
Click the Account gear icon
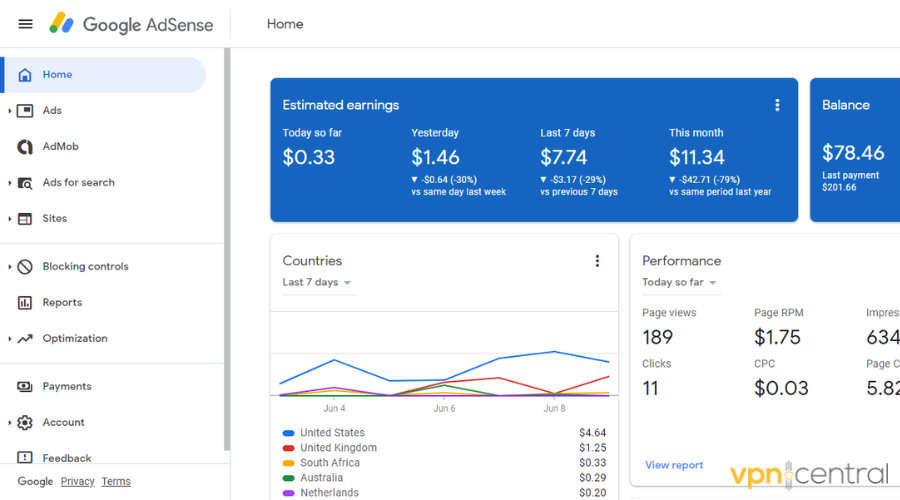25,423
